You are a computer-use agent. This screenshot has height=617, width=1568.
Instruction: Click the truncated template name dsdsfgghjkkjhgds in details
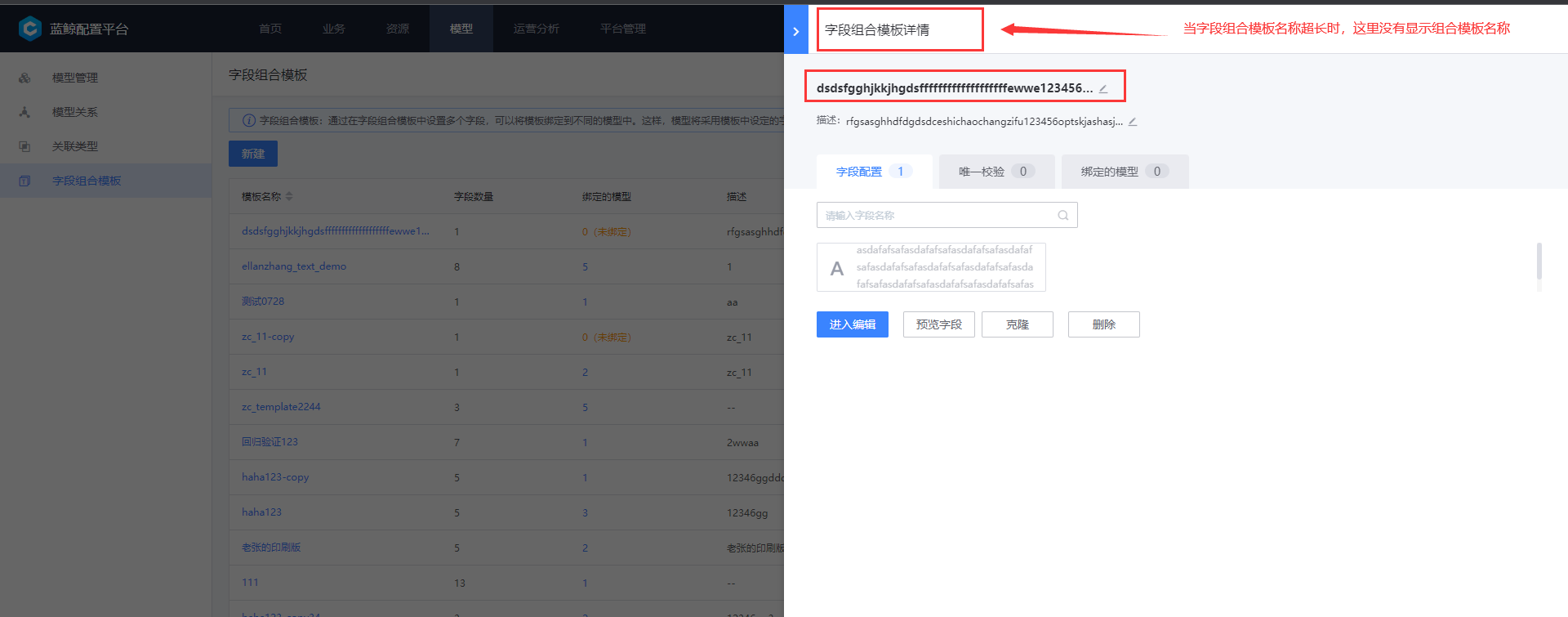955,88
